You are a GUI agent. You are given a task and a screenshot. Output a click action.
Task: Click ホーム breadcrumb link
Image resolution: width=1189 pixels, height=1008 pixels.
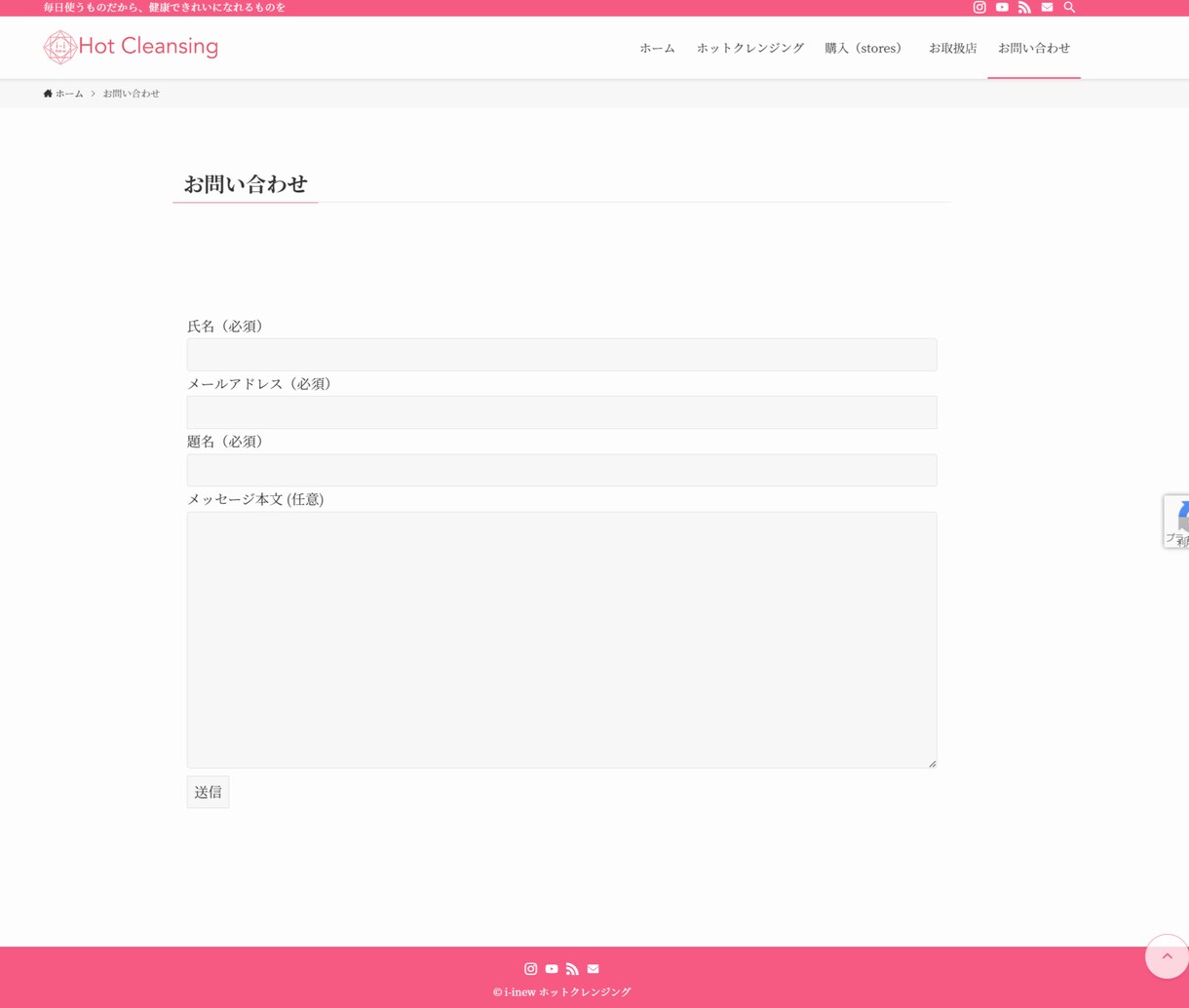[x=69, y=94]
